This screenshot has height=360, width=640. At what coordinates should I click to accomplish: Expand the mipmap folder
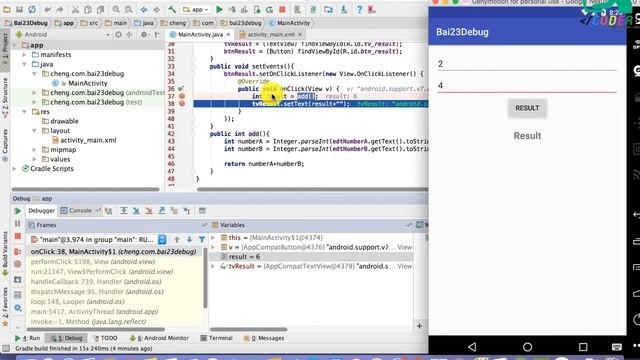pos(34,150)
